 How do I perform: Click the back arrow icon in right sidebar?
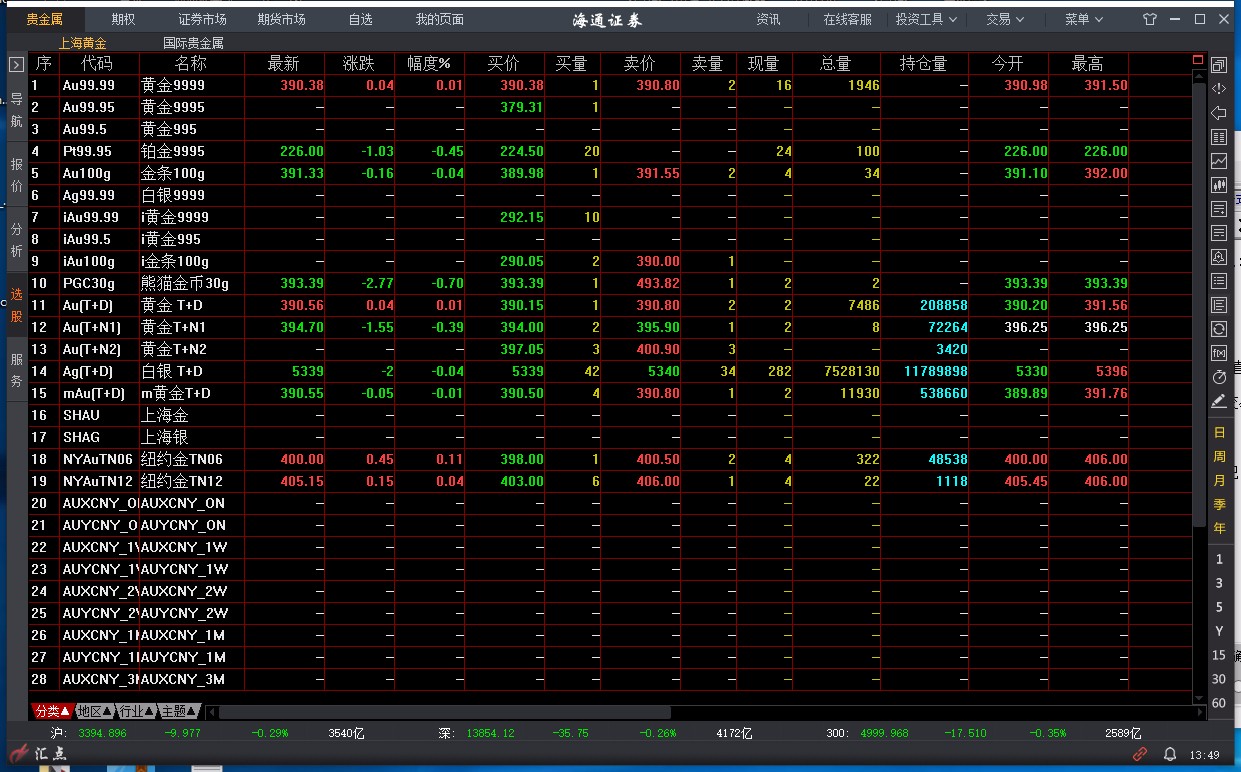(x=1218, y=113)
